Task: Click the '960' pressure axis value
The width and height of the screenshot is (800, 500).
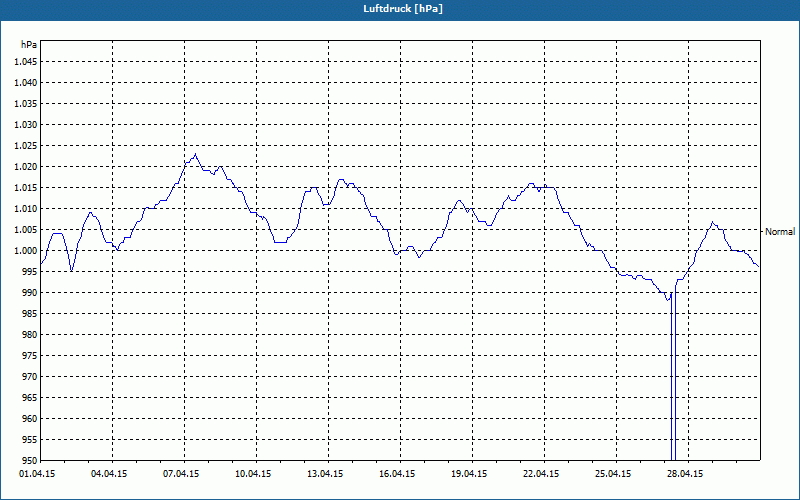Action: click(30, 419)
